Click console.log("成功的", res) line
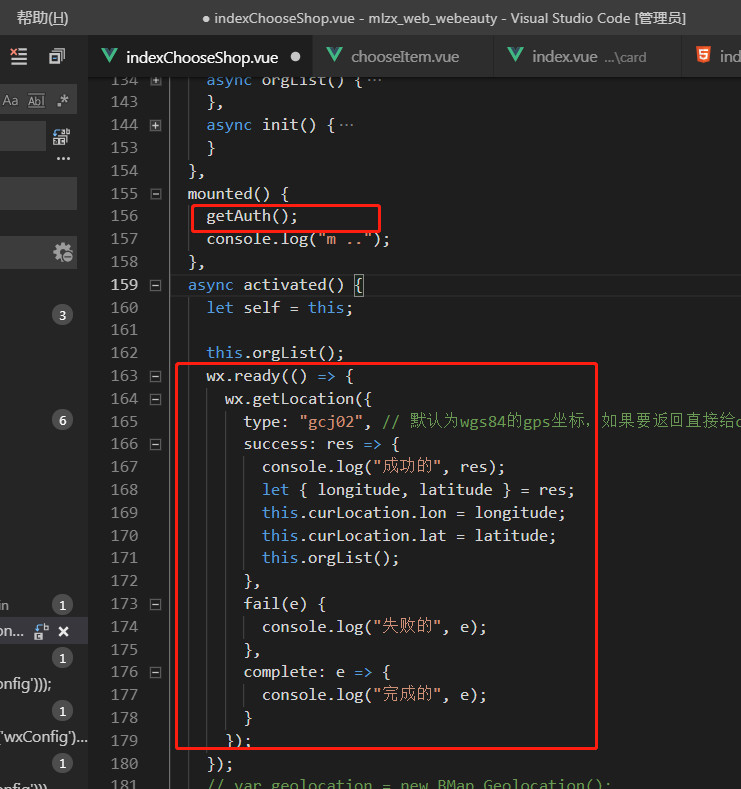This screenshot has width=741, height=789. tap(383, 467)
